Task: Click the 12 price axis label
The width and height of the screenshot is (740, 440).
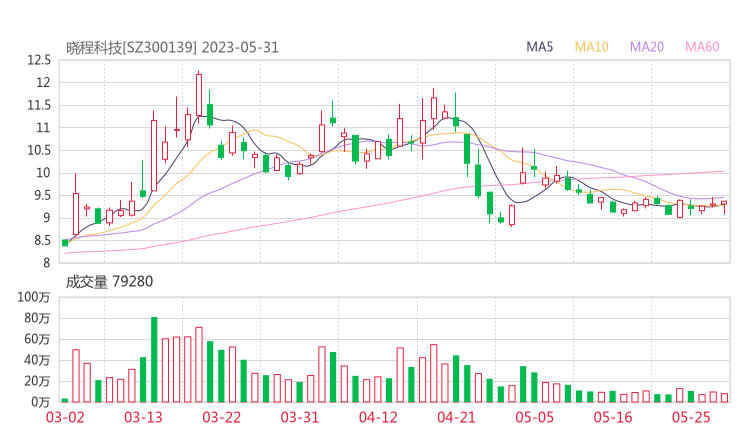Action: click(x=43, y=83)
